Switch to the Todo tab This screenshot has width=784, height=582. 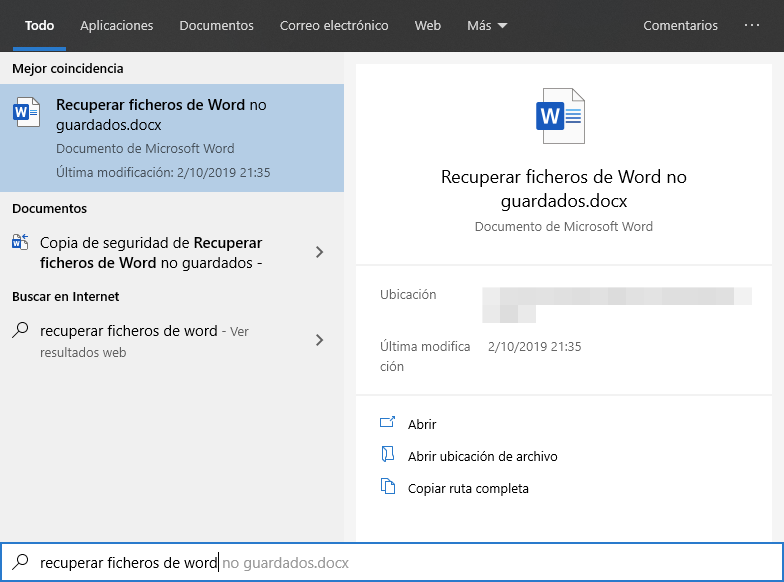[x=40, y=26]
